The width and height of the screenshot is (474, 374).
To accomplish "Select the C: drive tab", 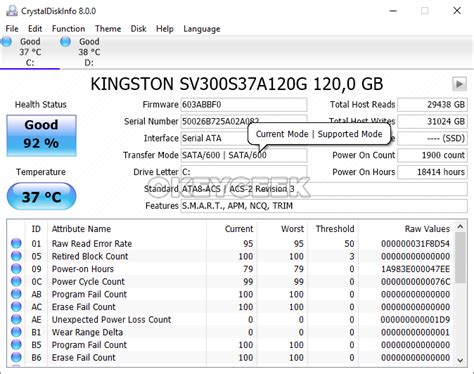I will [x=30, y=52].
